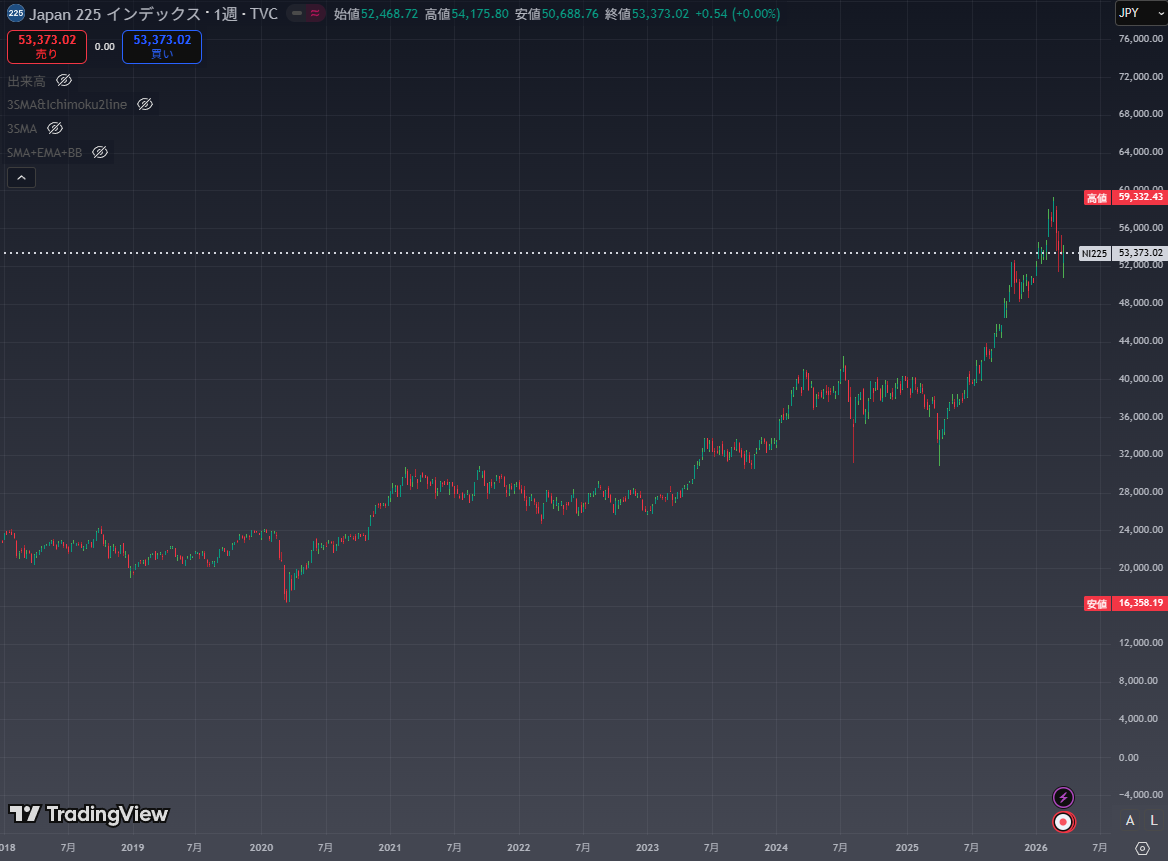Open the JPY currency dropdown
1168x861 pixels.
pyautogui.click(x=1139, y=13)
